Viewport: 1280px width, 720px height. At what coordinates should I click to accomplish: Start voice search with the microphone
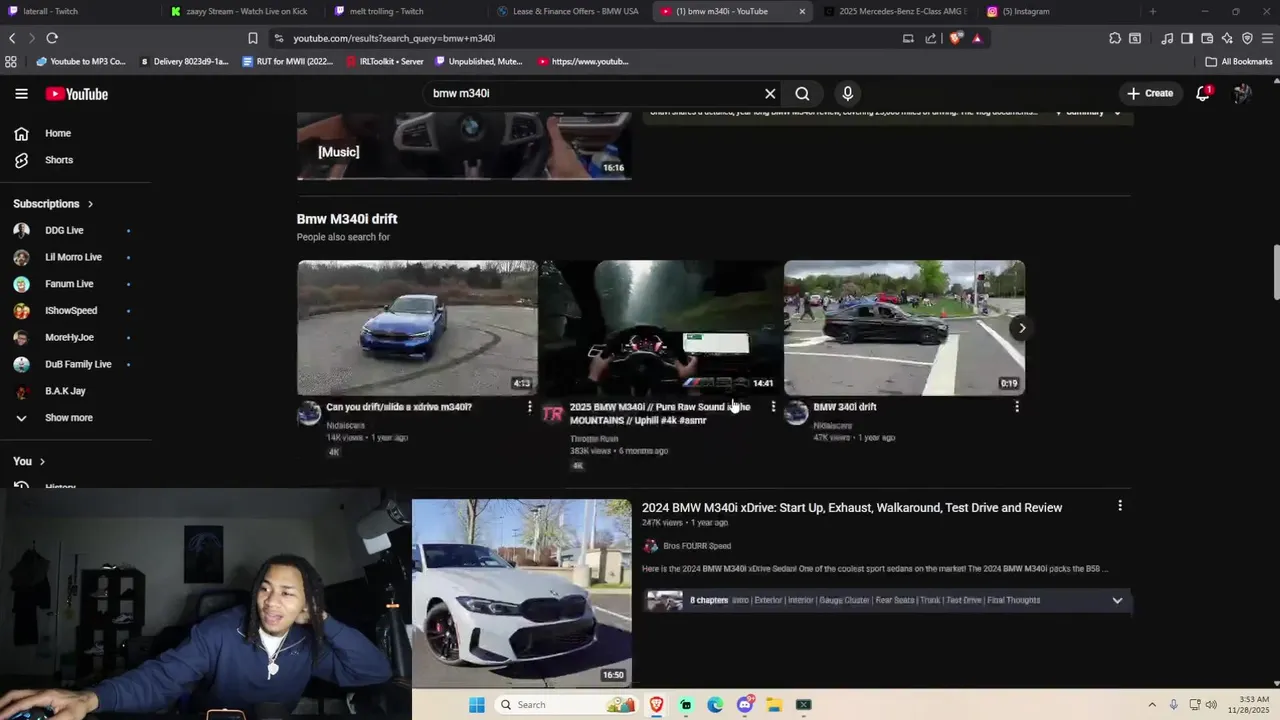[x=847, y=93]
